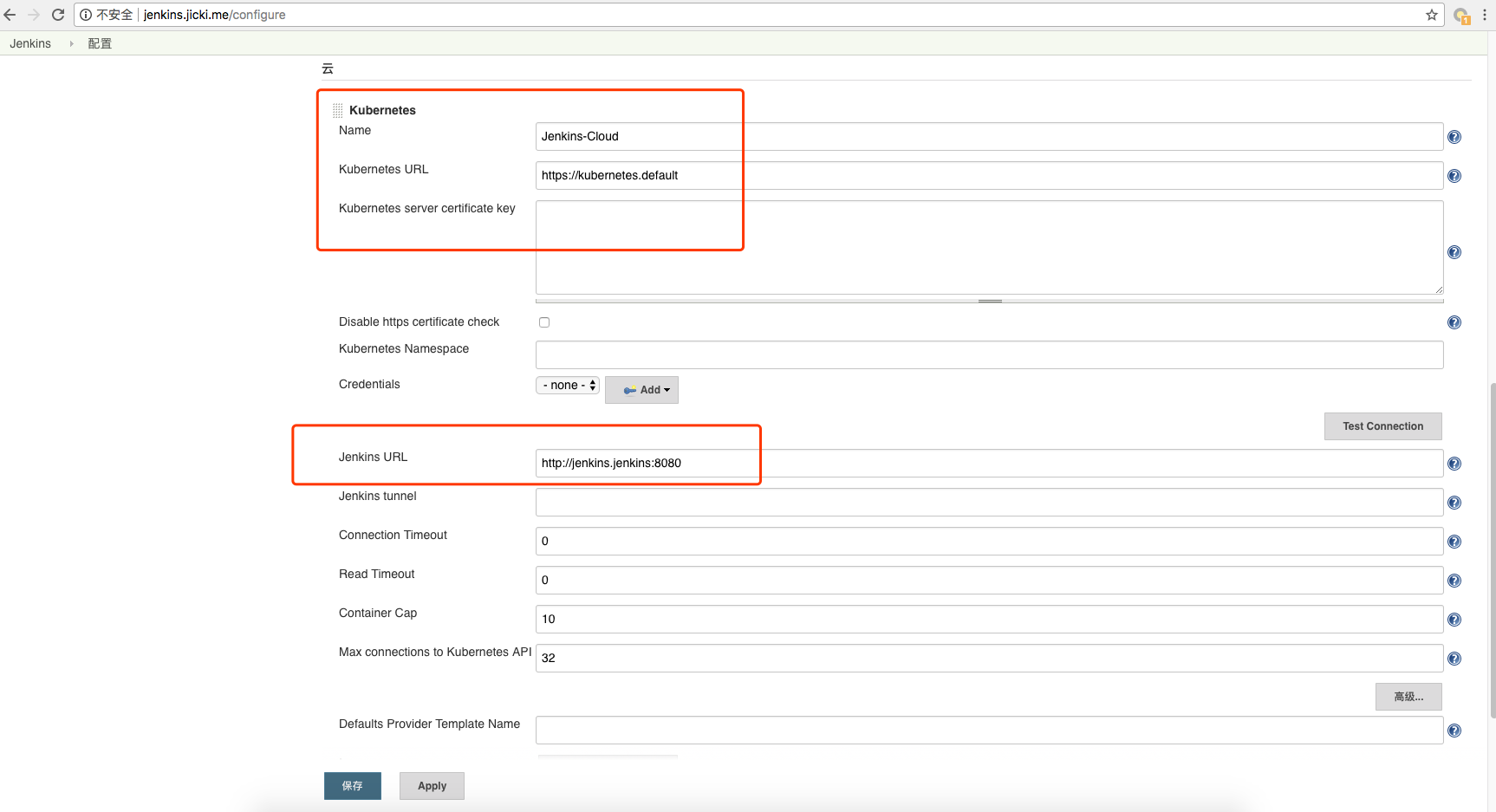Open help for Kubernetes URL field
The width and height of the screenshot is (1496, 812).
[1454, 176]
